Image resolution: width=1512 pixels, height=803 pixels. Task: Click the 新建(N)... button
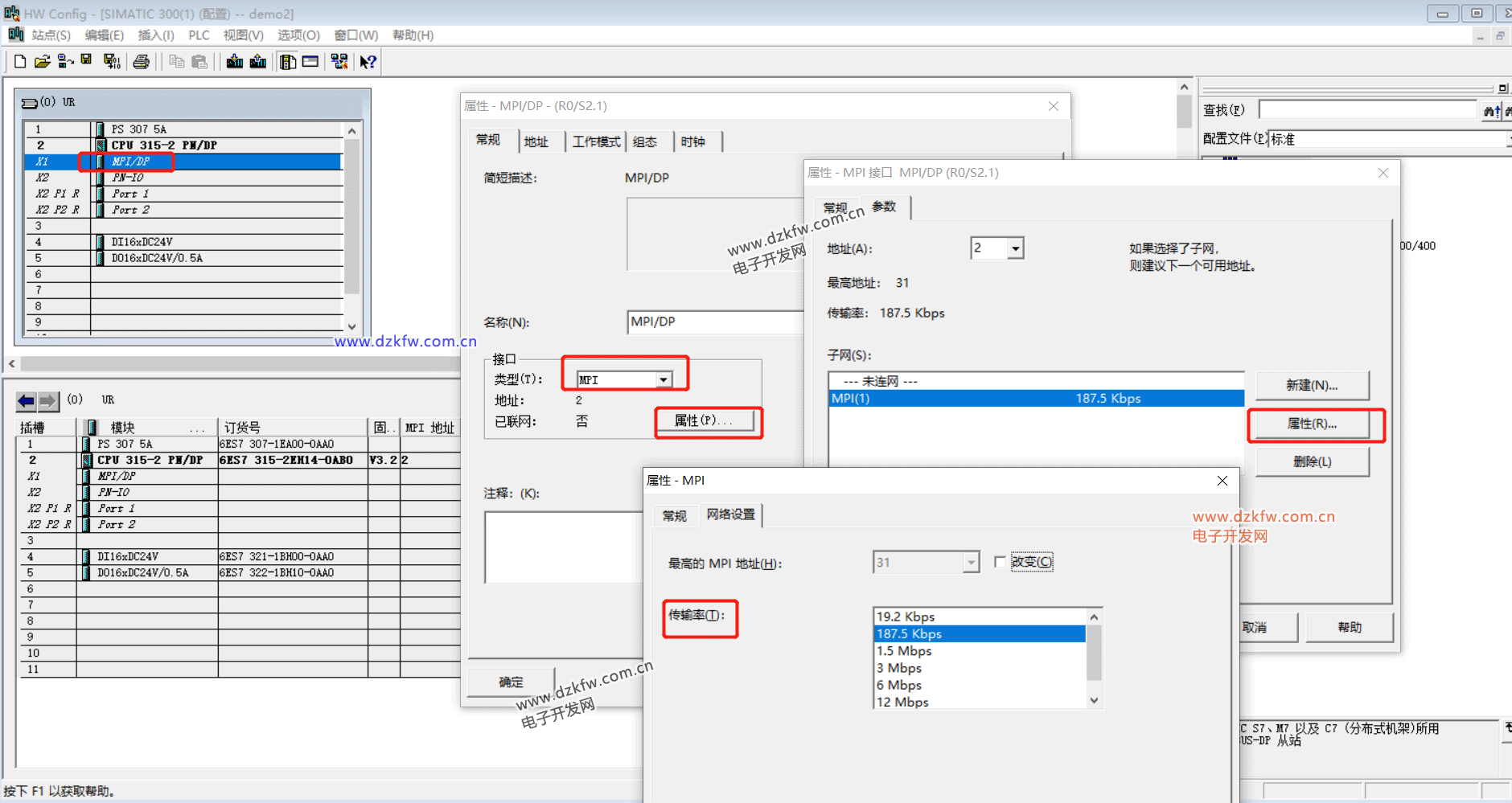pos(1311,386)
